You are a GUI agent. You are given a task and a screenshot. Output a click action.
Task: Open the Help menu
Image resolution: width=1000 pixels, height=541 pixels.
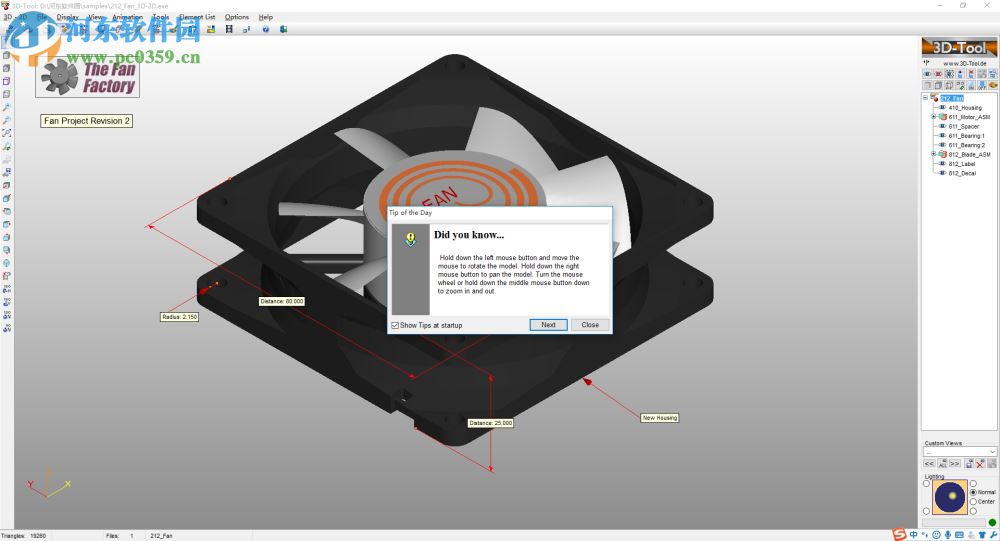tap(265, 17)
